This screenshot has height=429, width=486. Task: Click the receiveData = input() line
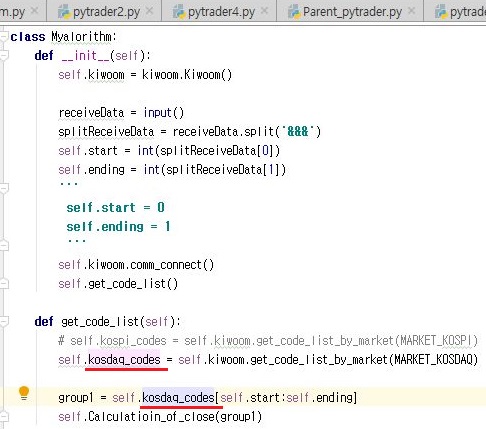pyautogui.click(x=121, y=113)
